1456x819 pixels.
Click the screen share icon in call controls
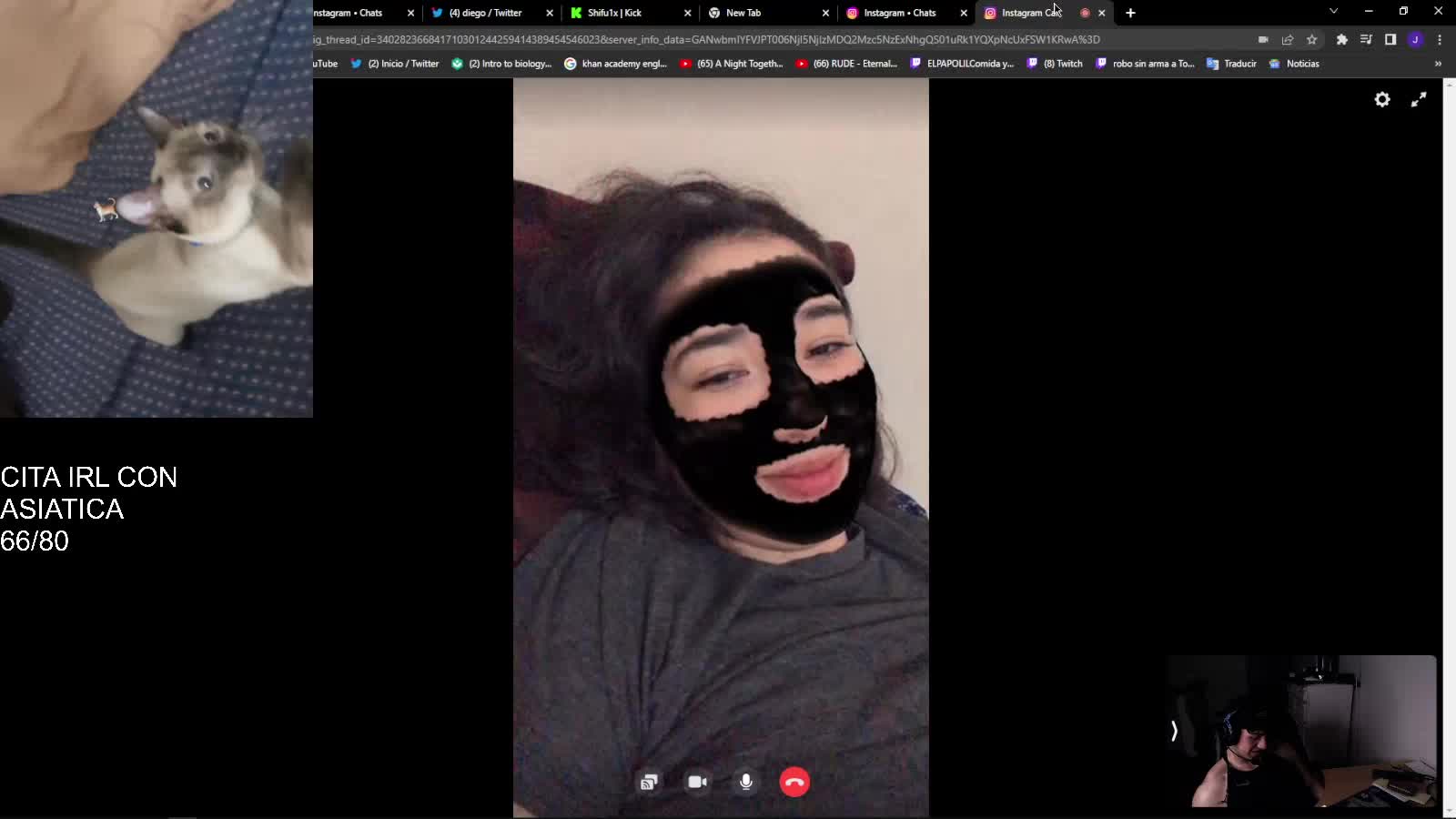coord(649,782)
